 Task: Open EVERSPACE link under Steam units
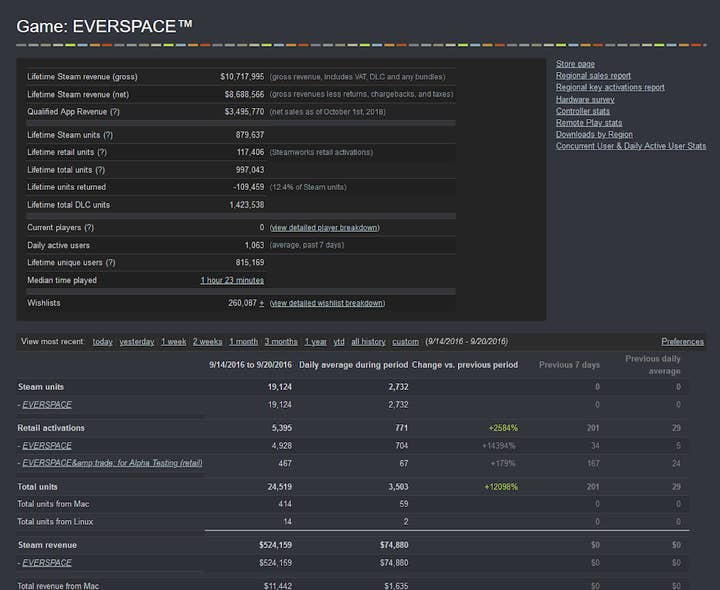click(x=47, y=405)
